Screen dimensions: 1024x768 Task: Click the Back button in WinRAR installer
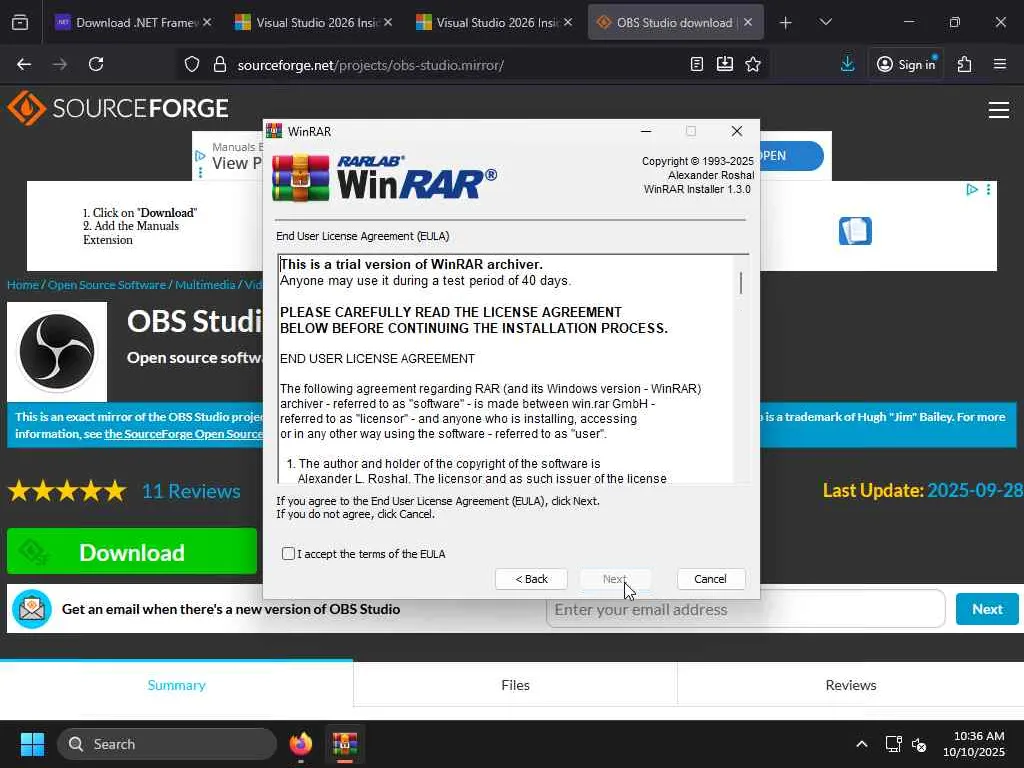tap(531, 579)
